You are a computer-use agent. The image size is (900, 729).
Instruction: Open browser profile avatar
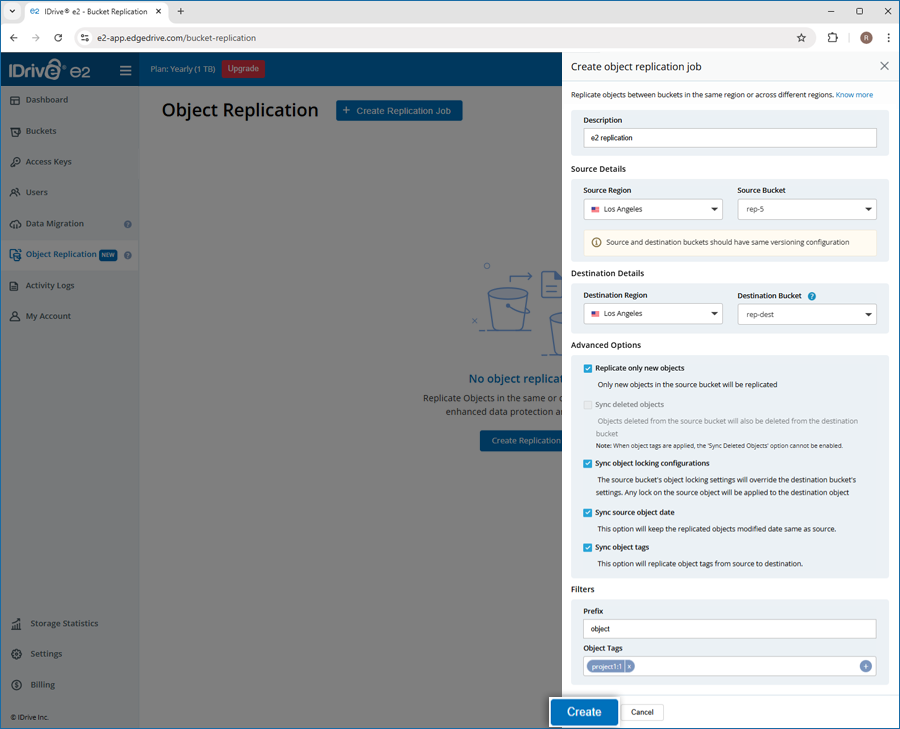(866, 38)
